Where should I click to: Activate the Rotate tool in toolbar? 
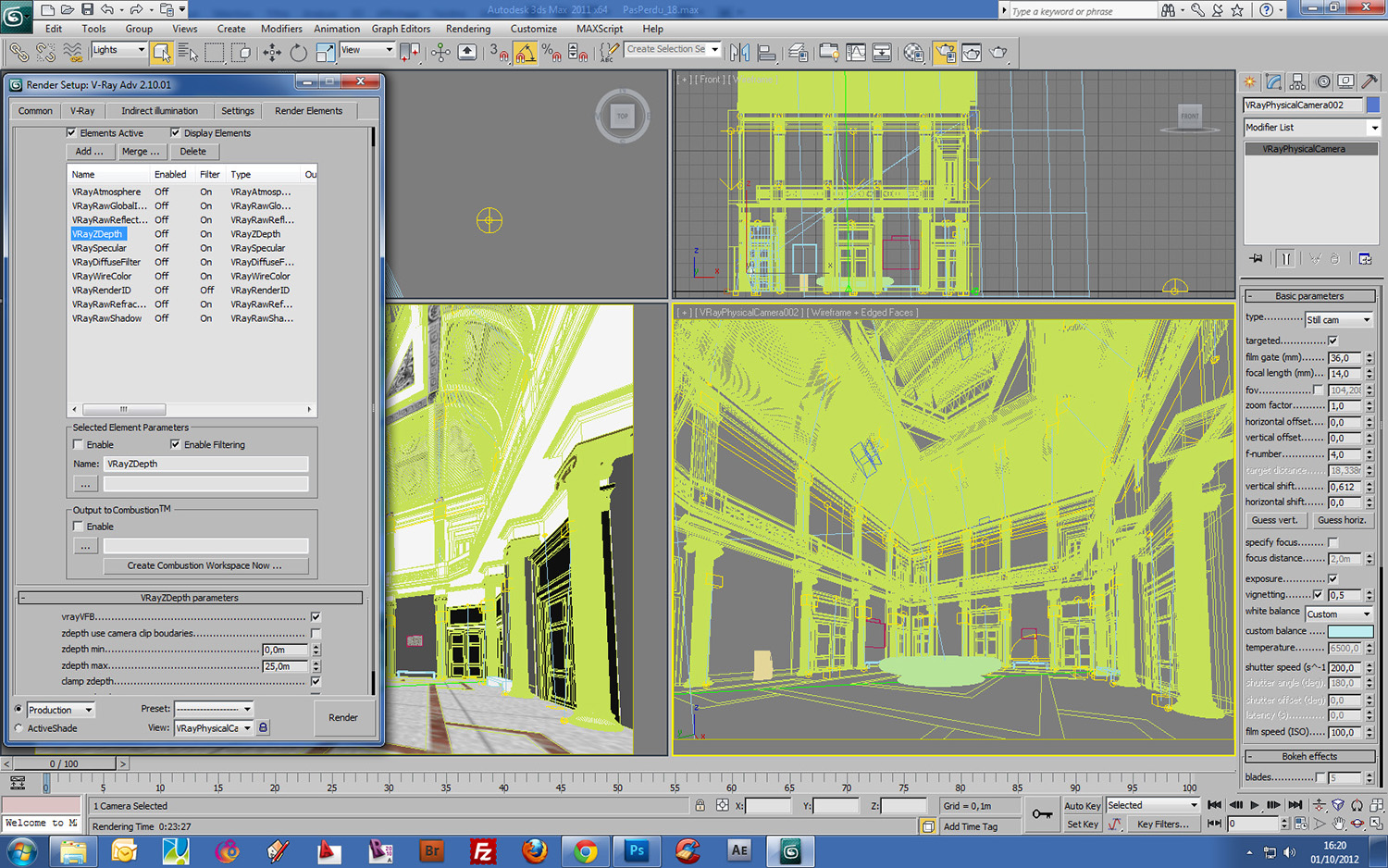[x=298, y=53]
